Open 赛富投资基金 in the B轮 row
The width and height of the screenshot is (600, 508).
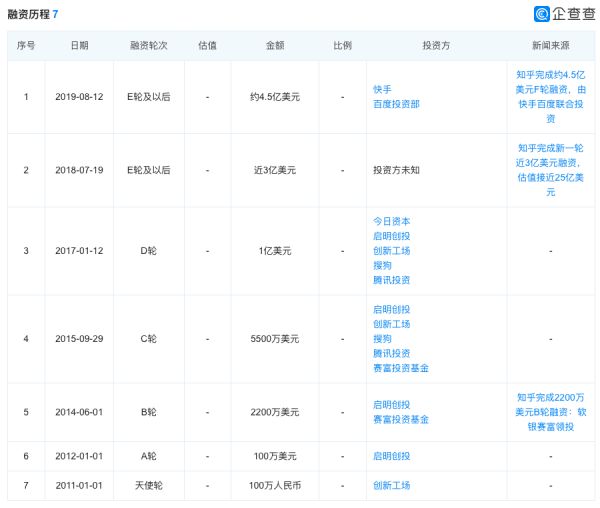coord(400,420)
